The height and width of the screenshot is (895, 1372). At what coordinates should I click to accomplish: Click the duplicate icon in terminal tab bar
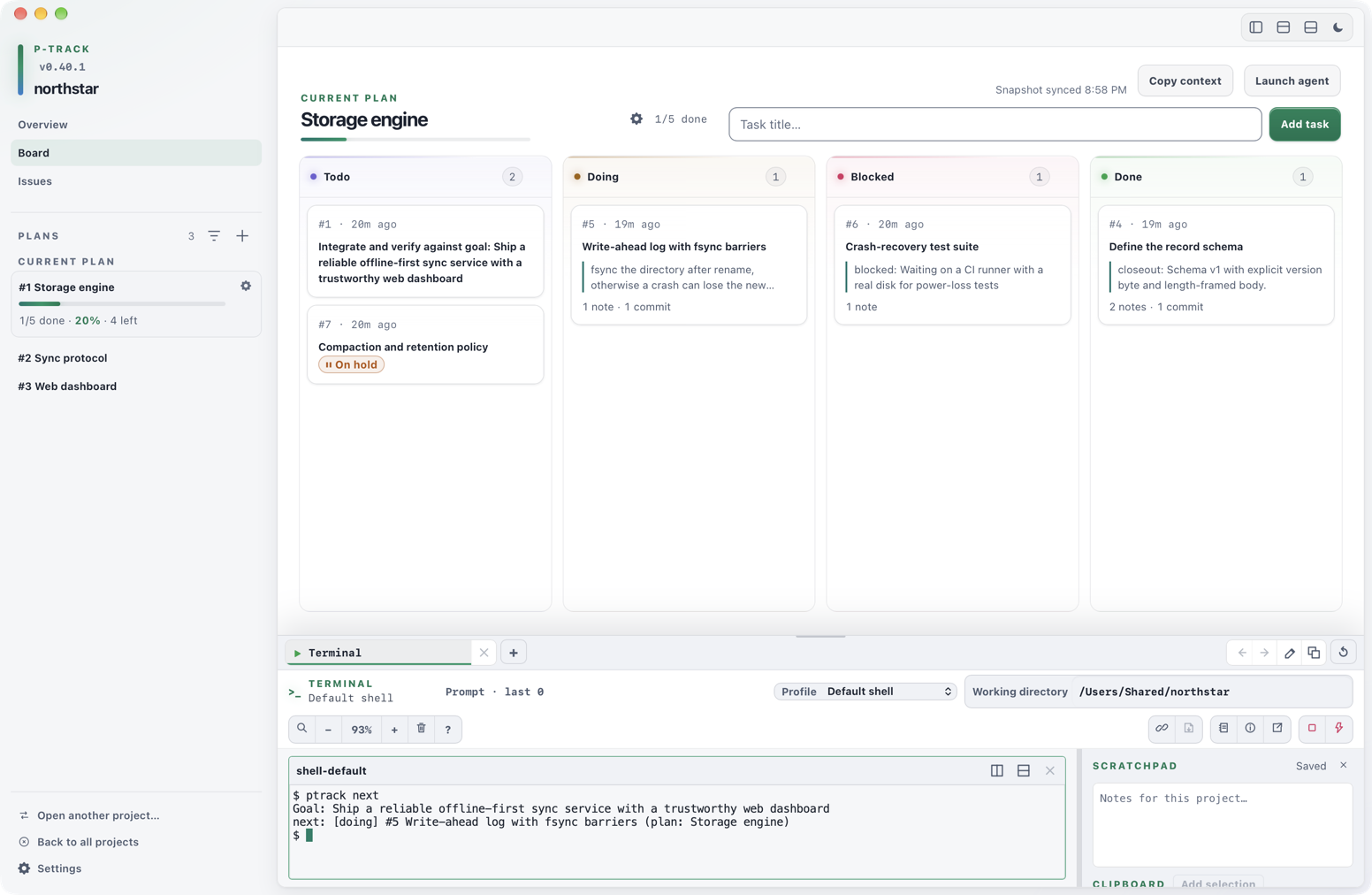(1314, 653)
